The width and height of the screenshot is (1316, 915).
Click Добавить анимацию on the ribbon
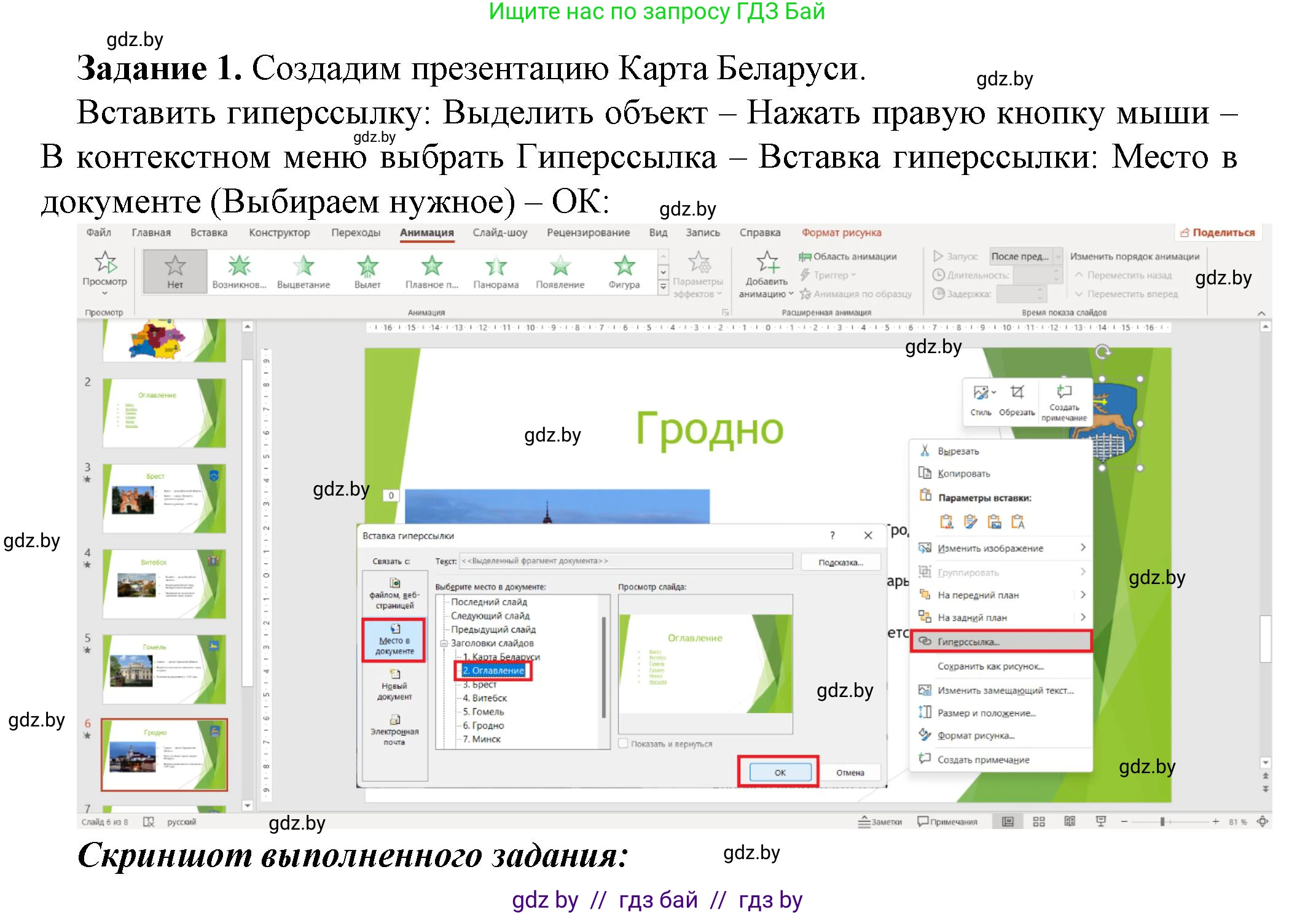[768, 275]
